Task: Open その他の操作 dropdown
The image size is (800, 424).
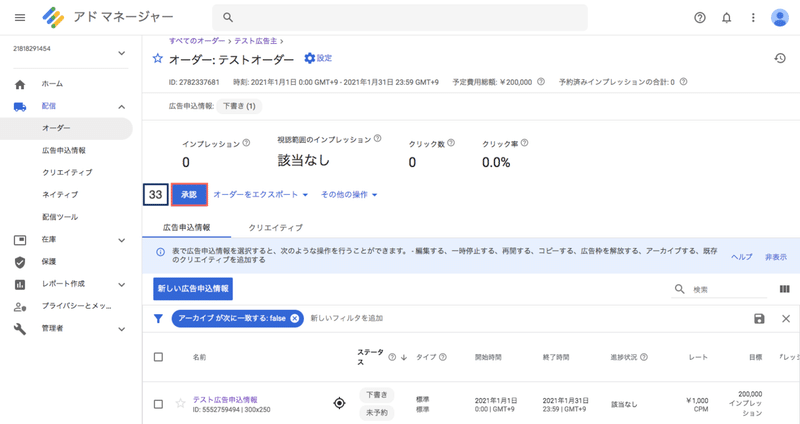Action: click(x=349, y=194)
